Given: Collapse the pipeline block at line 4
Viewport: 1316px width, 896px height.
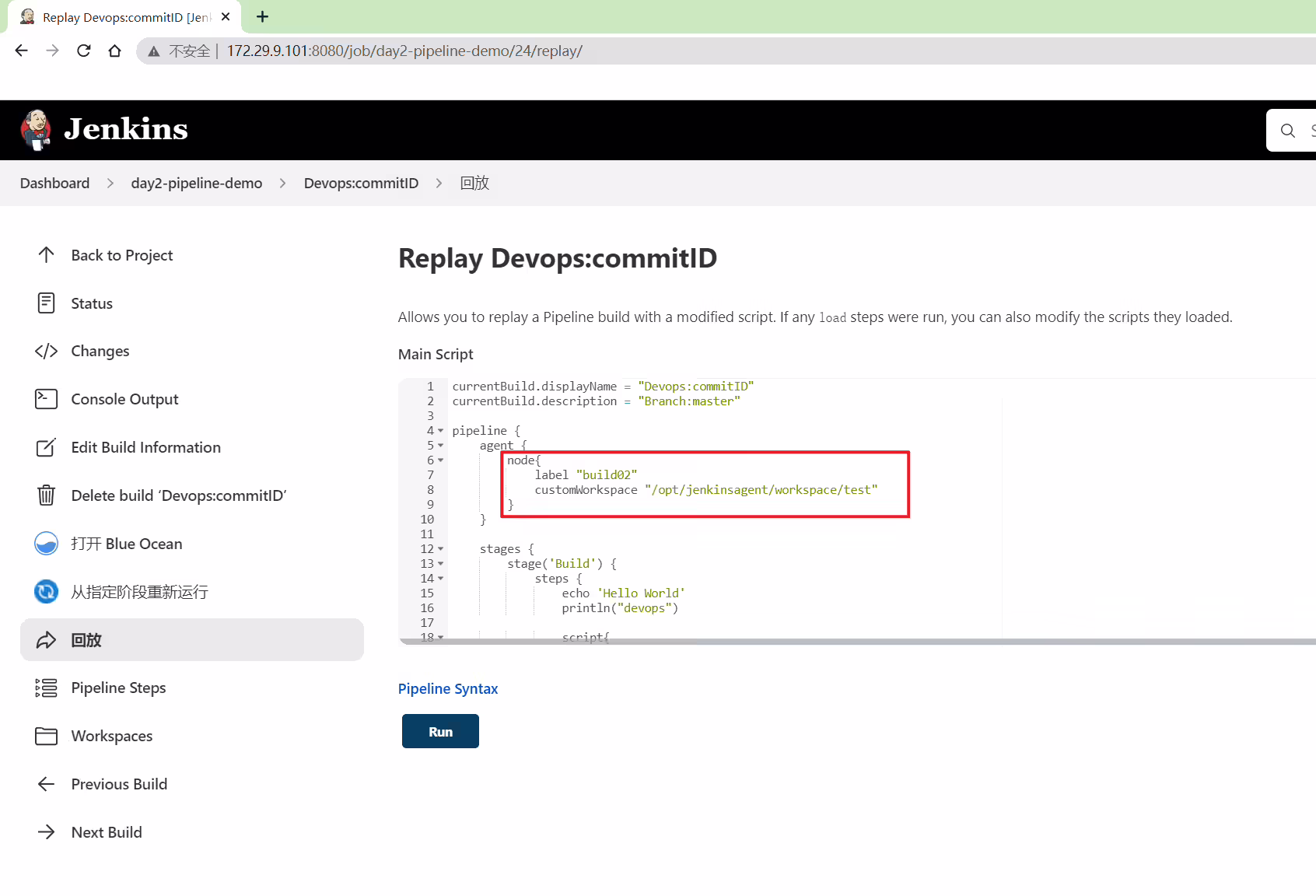Looking at the screenshot, I should pos(440,431).
